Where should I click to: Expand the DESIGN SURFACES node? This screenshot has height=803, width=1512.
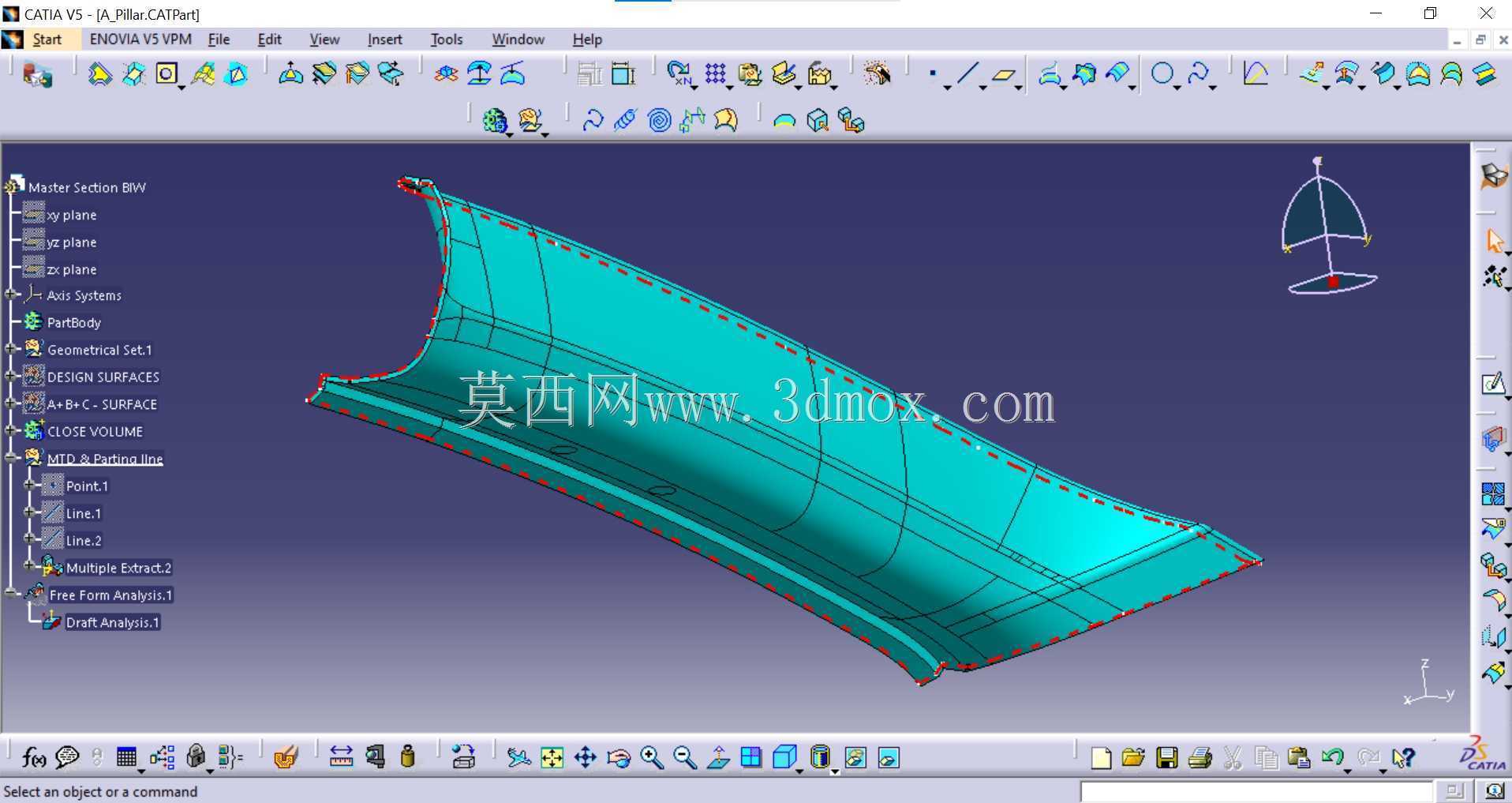(x=11, y=377)
